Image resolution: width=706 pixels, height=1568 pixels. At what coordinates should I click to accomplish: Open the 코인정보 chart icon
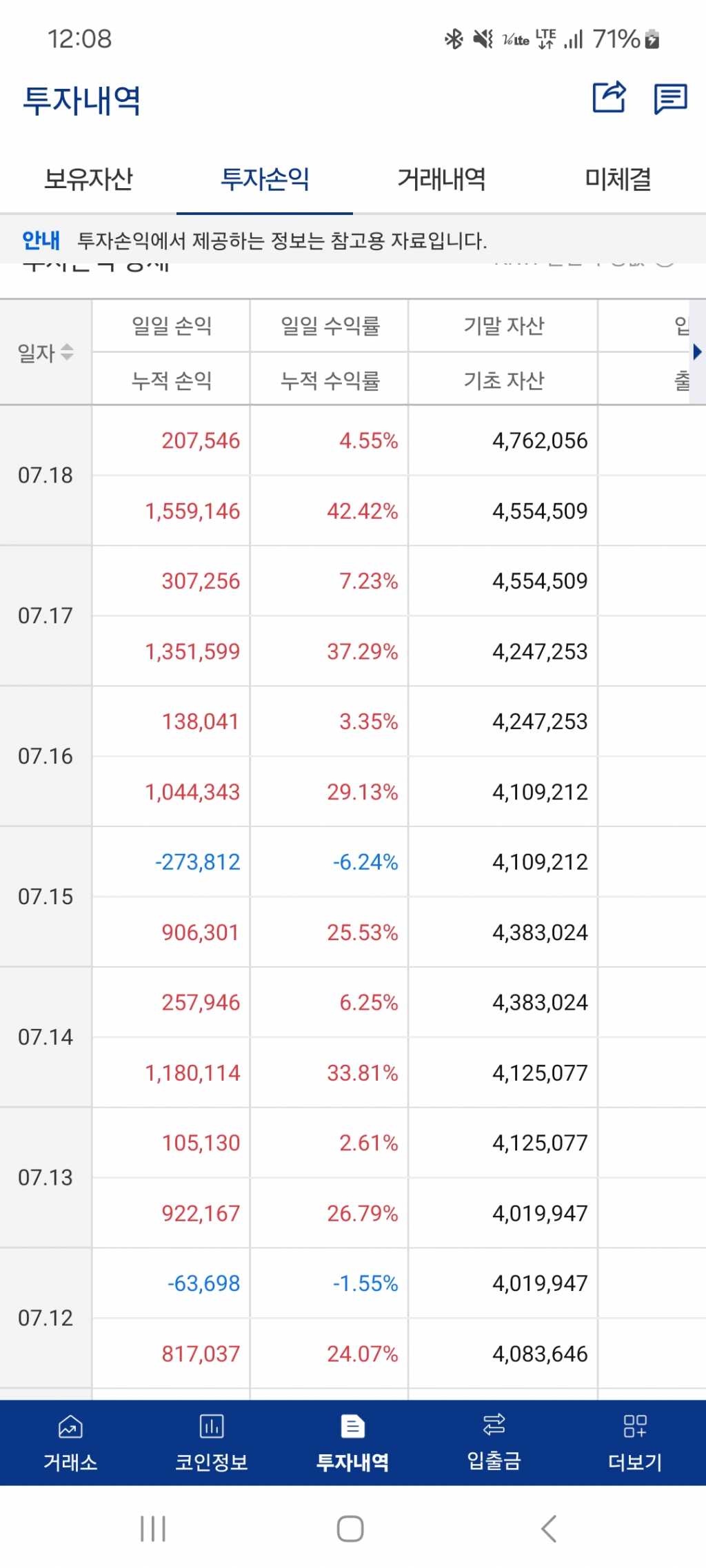coord(212,1426)
